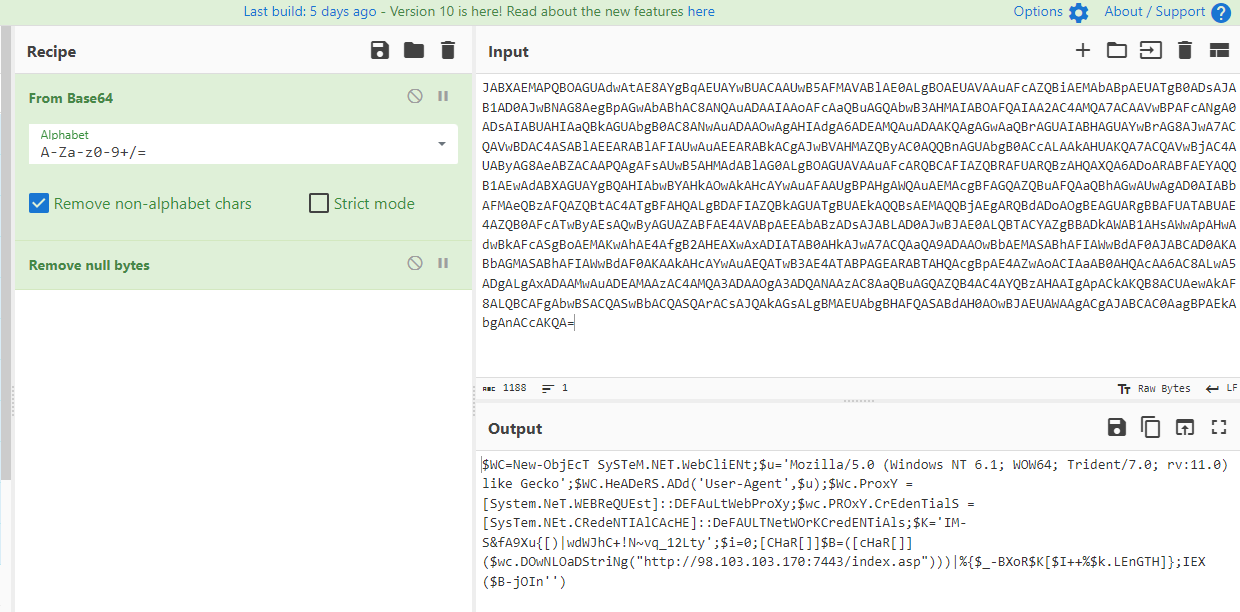The height and width of the screenshot is (612, 1240).
Task: Save output to file
Action: 1117,428
